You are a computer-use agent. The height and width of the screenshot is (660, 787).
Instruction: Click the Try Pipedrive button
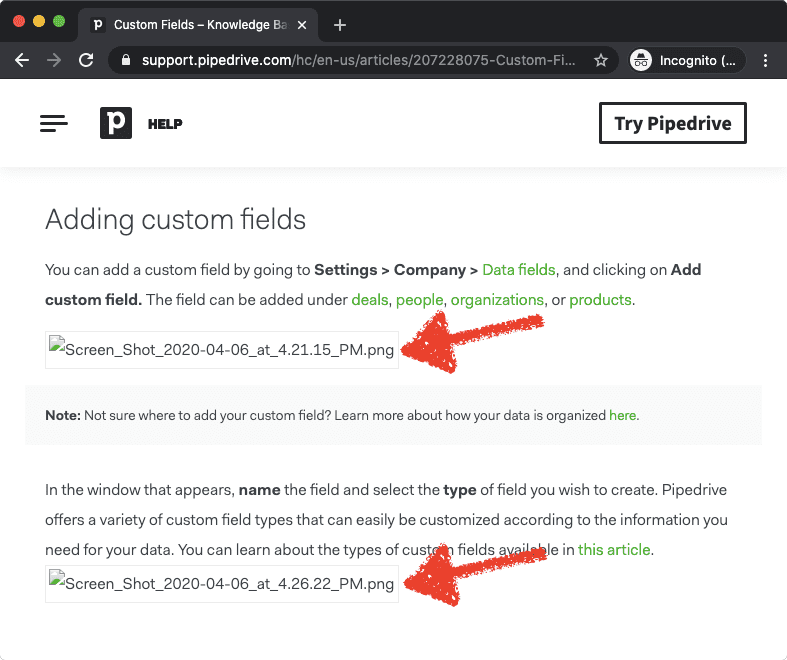[673, 123]
